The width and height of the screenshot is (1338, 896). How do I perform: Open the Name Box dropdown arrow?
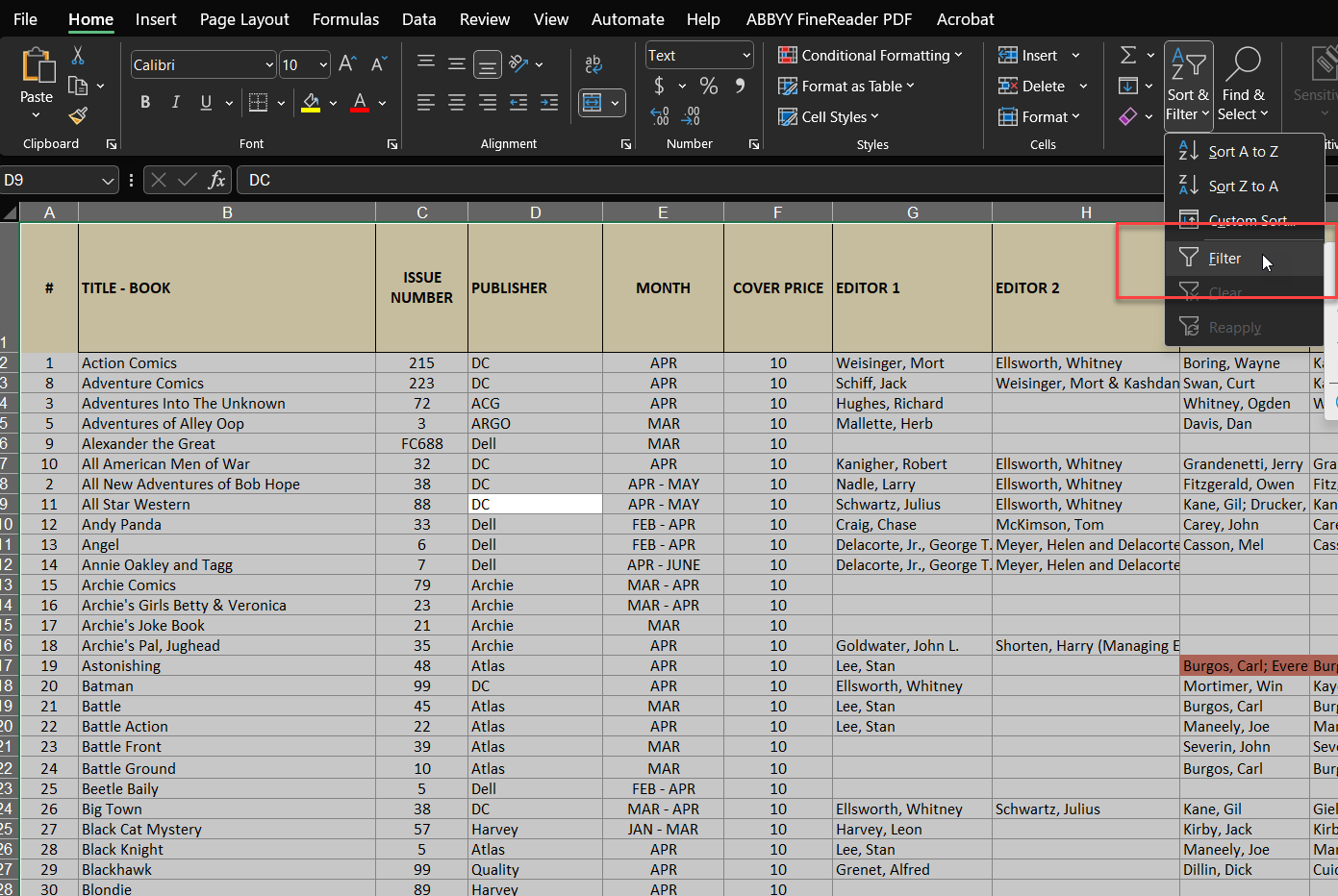point(108,181)
